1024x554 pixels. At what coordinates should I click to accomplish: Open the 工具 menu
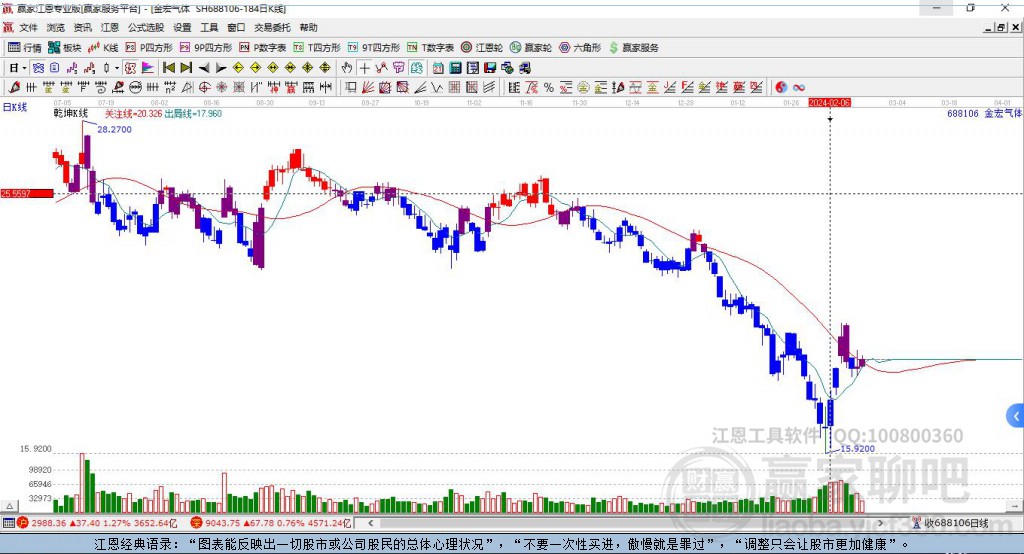click(x=209, y=27)
